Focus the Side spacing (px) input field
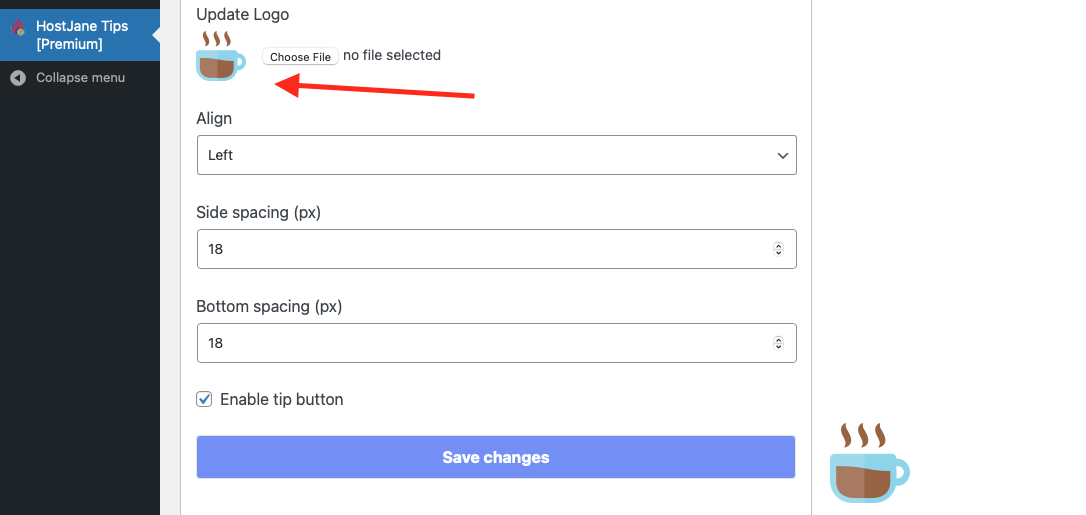Image resolution: width=1086 pixels, height=515 pixels. (x=497, y=249)
